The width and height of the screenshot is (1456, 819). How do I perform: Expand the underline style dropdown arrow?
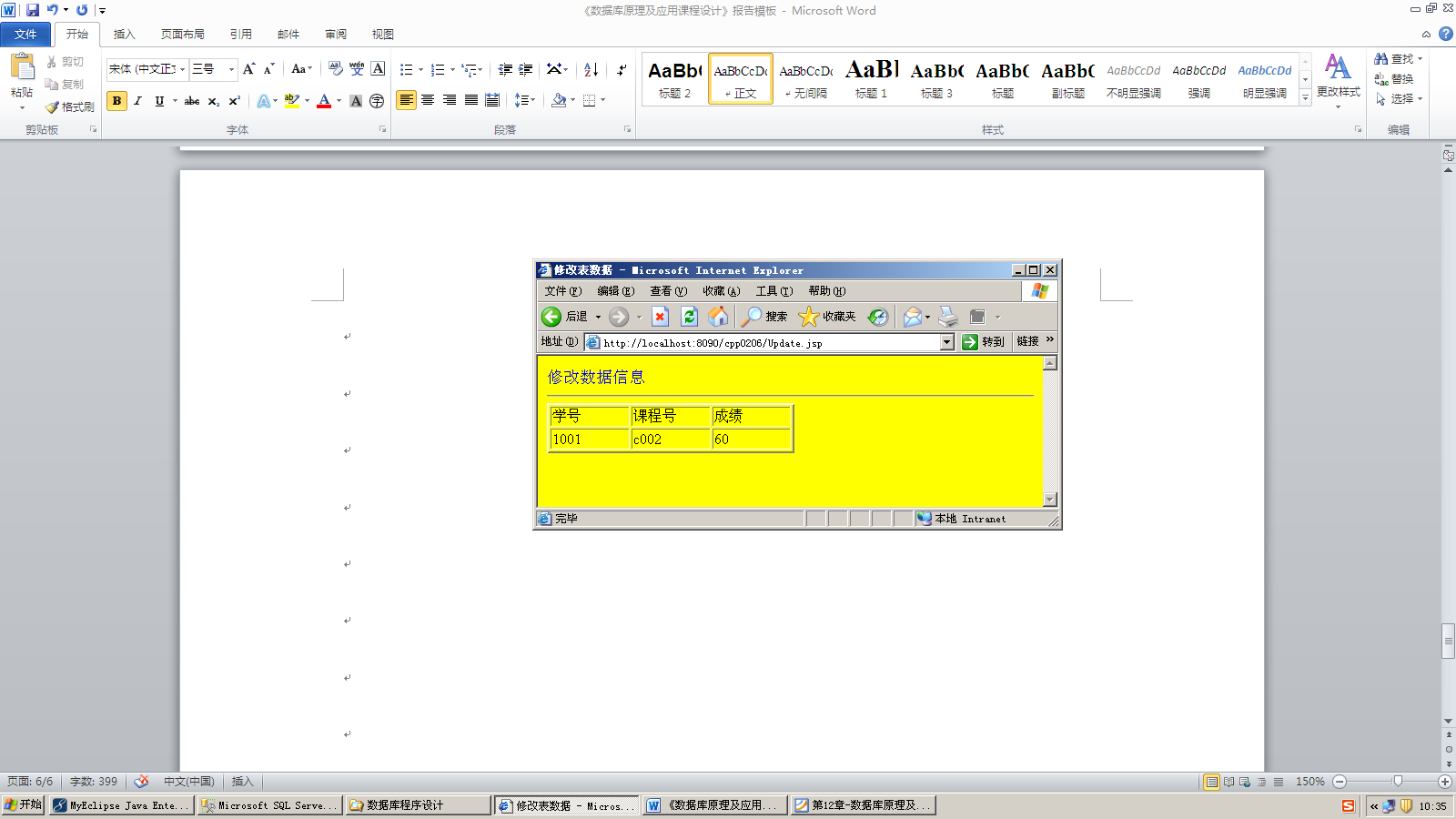pyautogui.click(x=175, y=101)
